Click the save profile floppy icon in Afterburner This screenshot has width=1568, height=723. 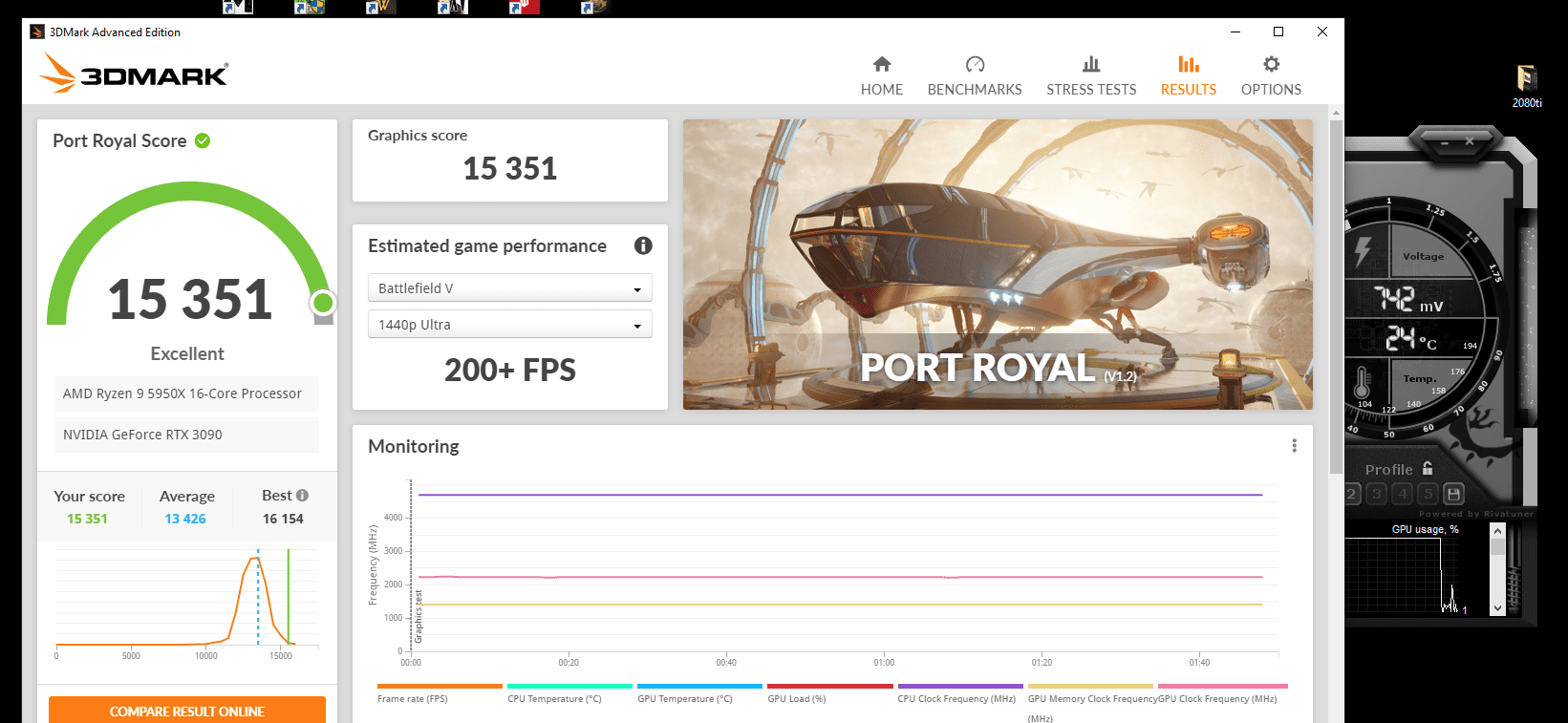[x=1453, y=494]
